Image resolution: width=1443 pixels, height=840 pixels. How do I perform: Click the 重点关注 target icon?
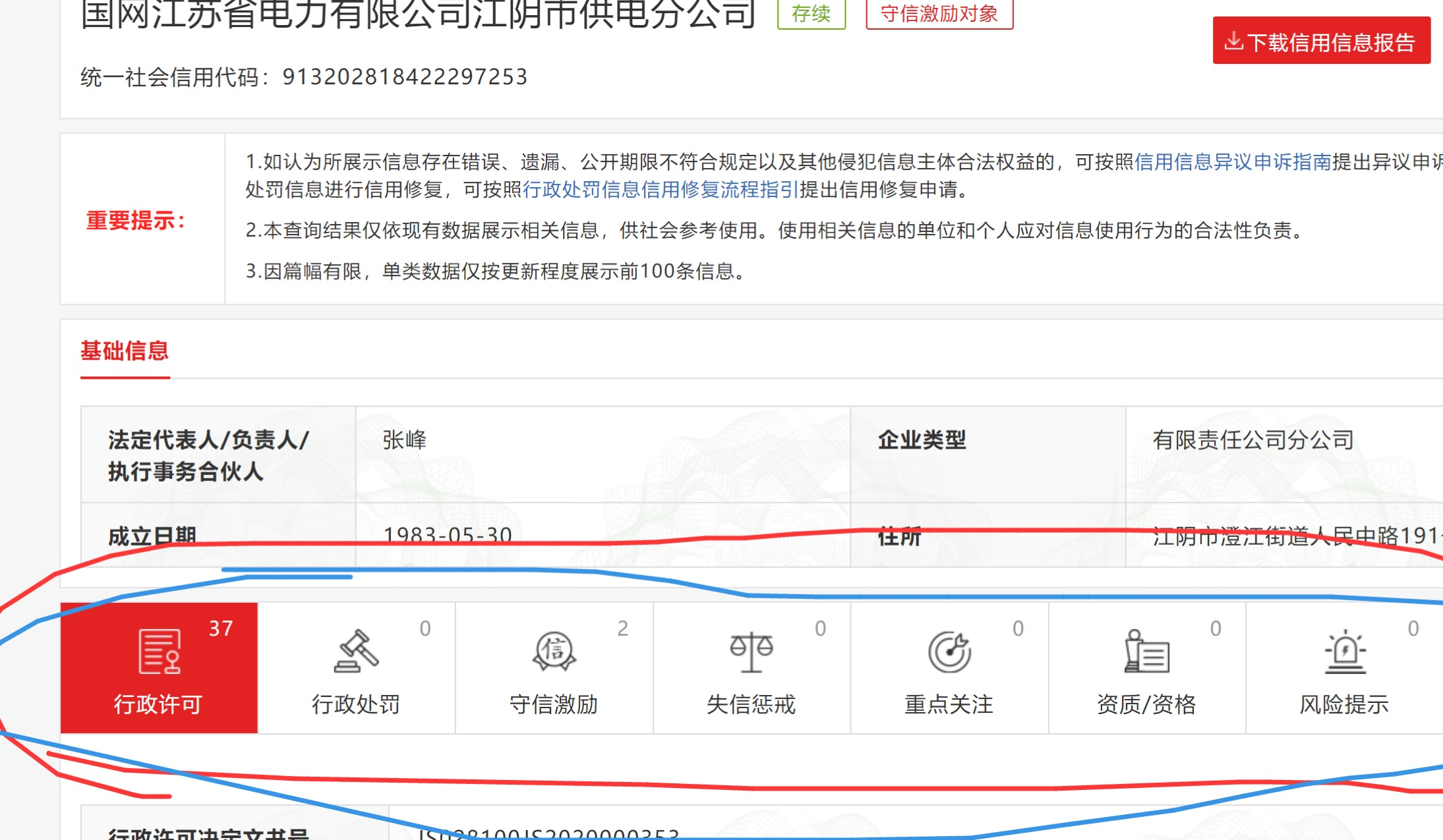click(x=949, y=651)
